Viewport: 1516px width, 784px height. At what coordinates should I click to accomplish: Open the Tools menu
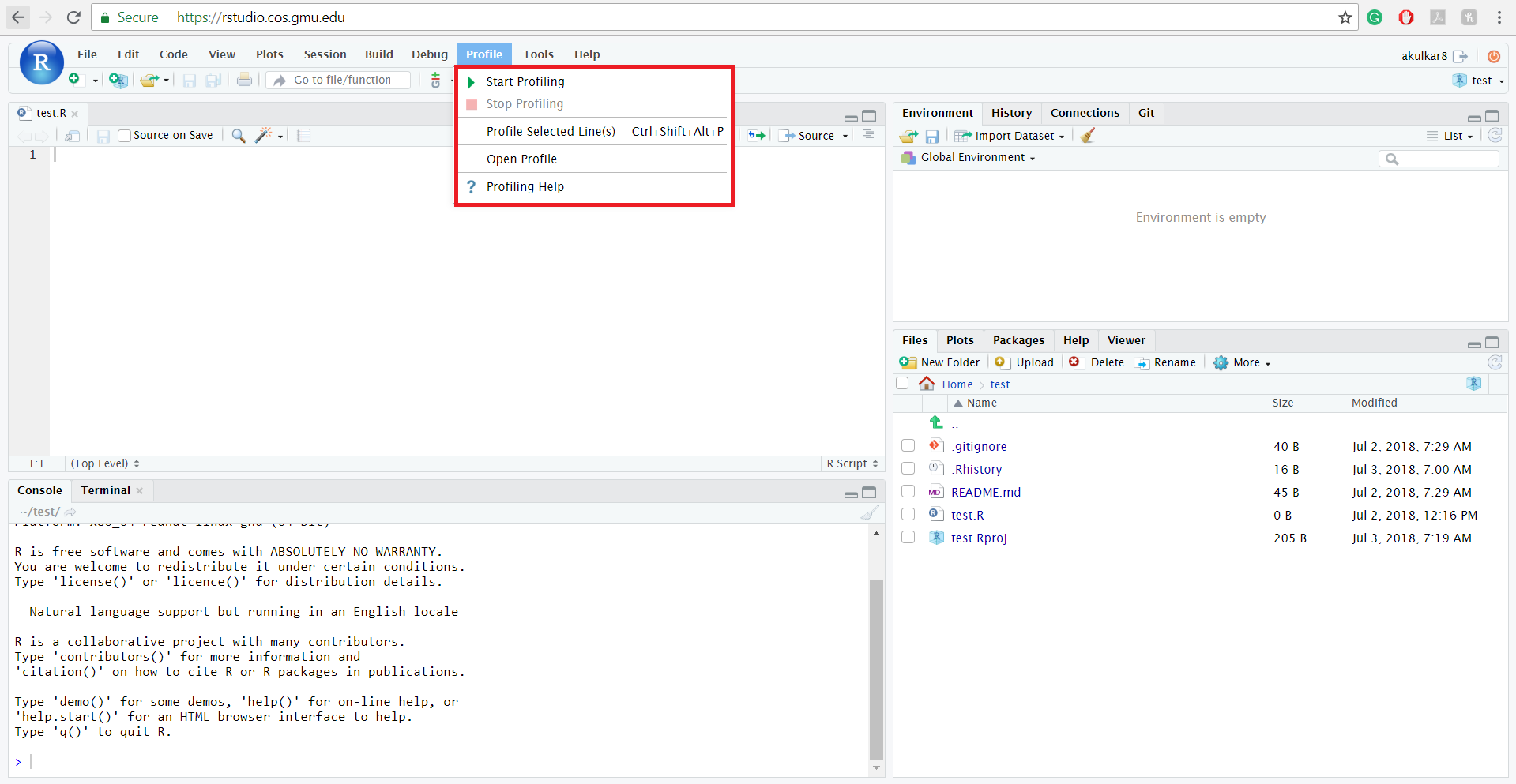click(538, 54)
